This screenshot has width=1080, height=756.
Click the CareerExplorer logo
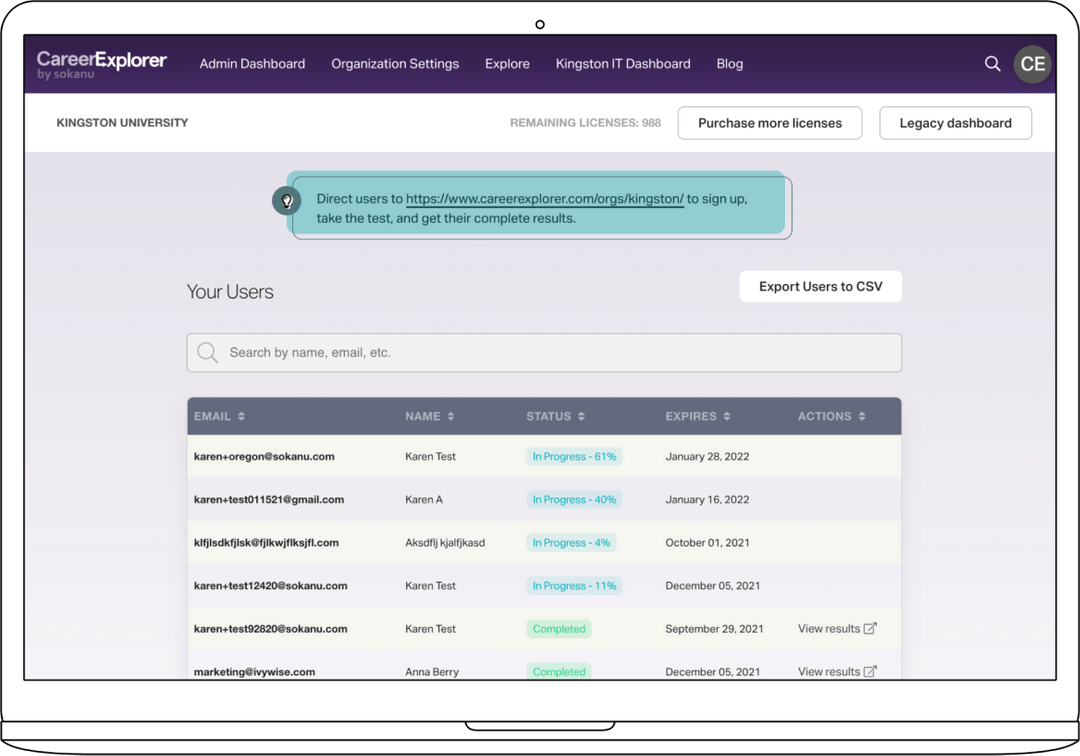click(x=100, y=63)
